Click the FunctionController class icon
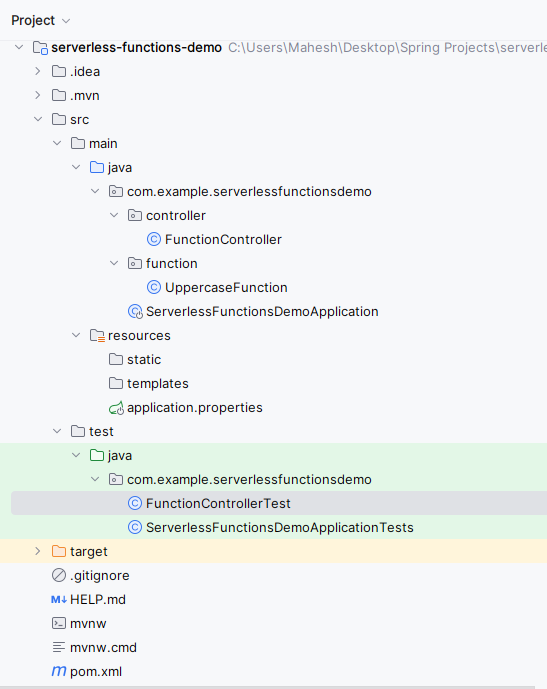This screenshot has width=547, height=689. pos(153,239)
